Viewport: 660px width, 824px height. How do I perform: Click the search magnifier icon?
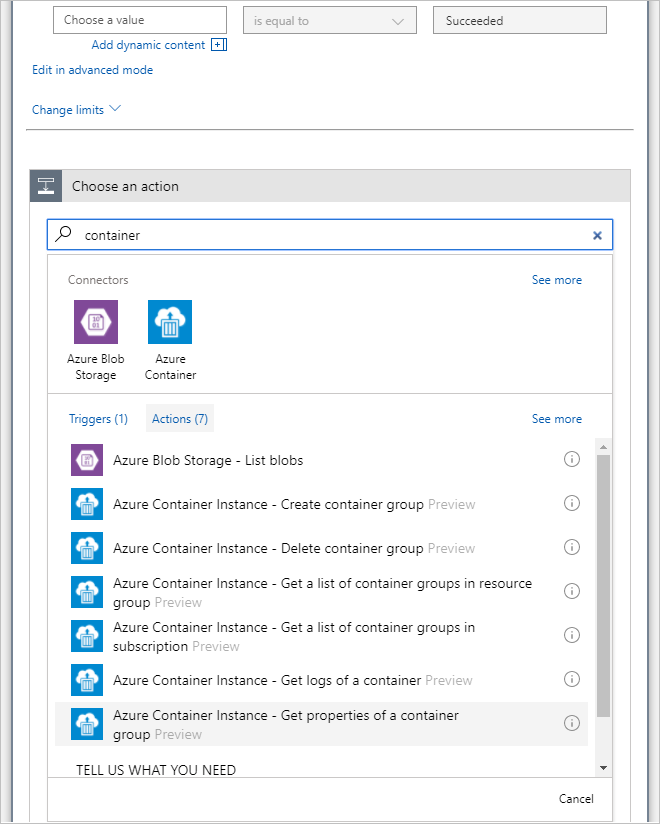point(64,234)
